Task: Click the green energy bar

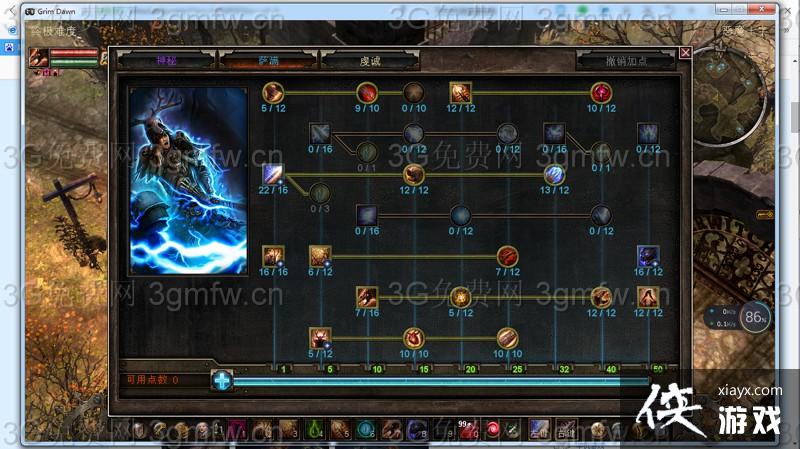Action: pos(74,62)
